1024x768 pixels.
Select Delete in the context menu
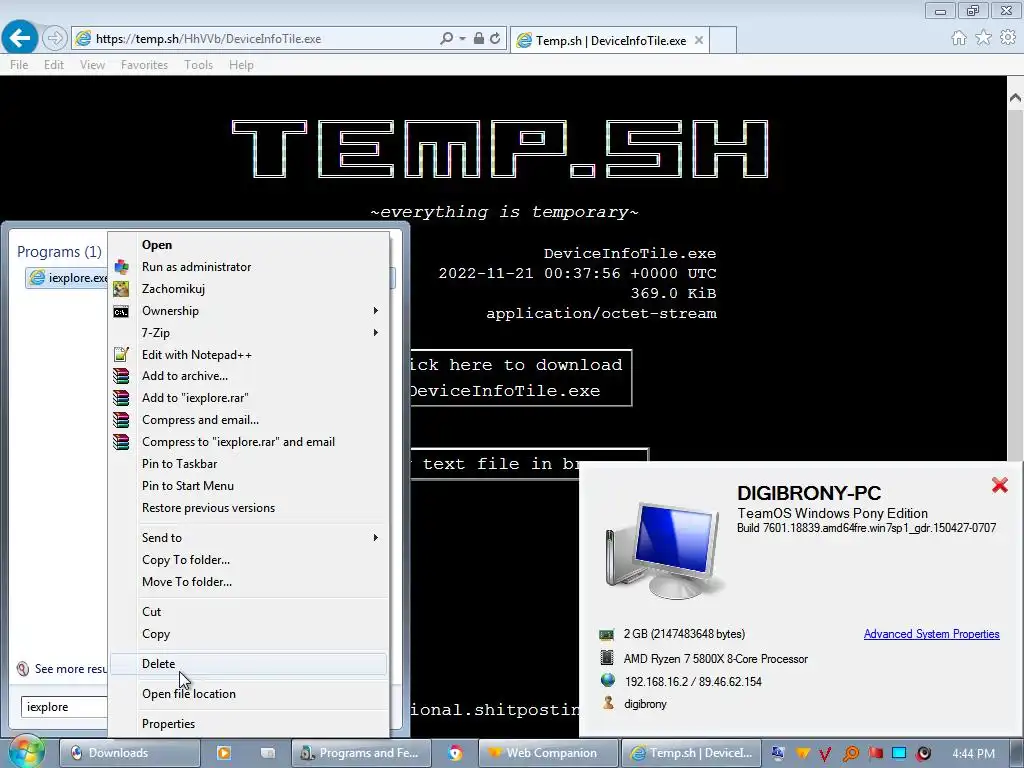pos(249,664)
